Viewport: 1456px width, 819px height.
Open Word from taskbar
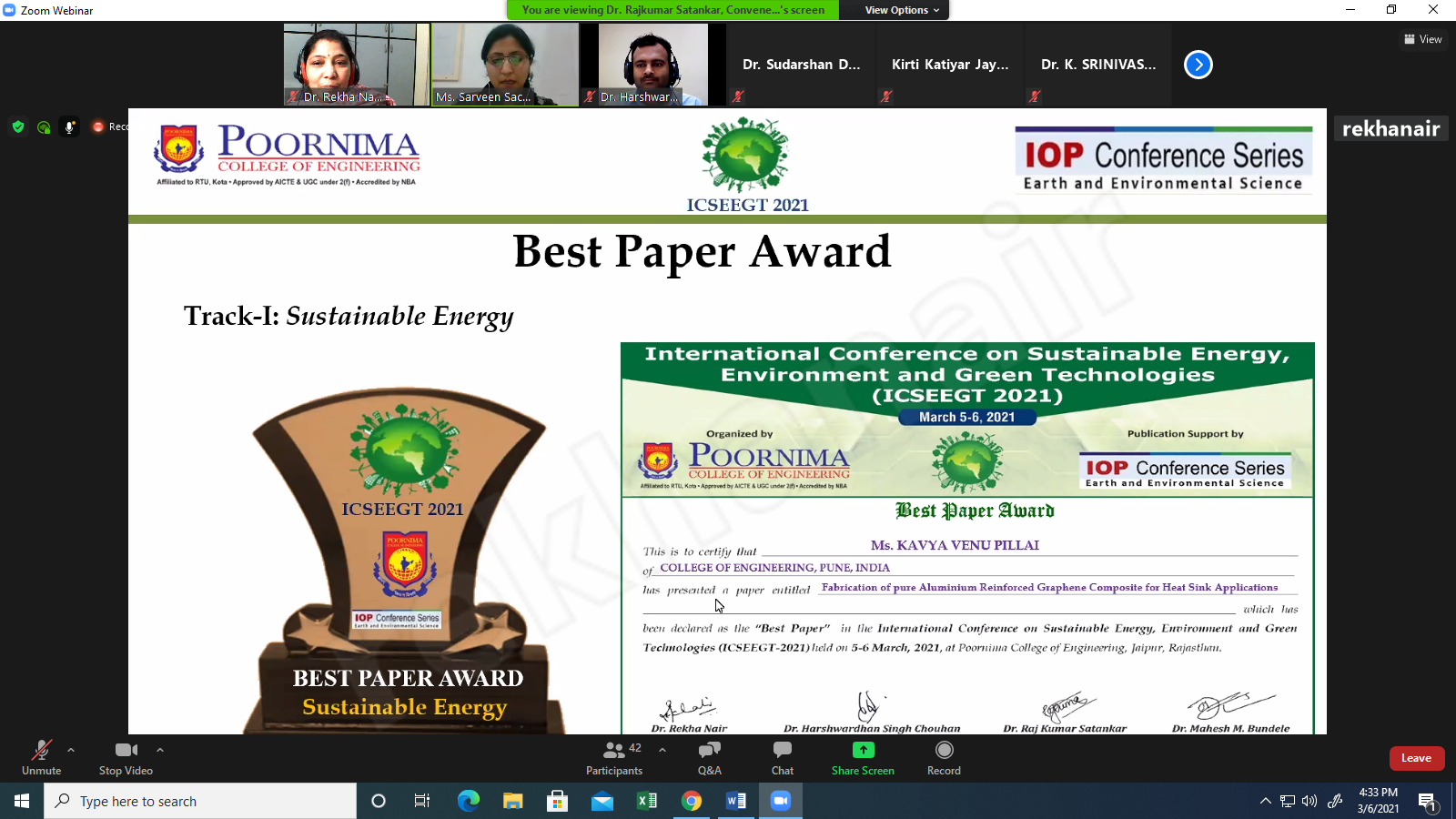(736, 801)
